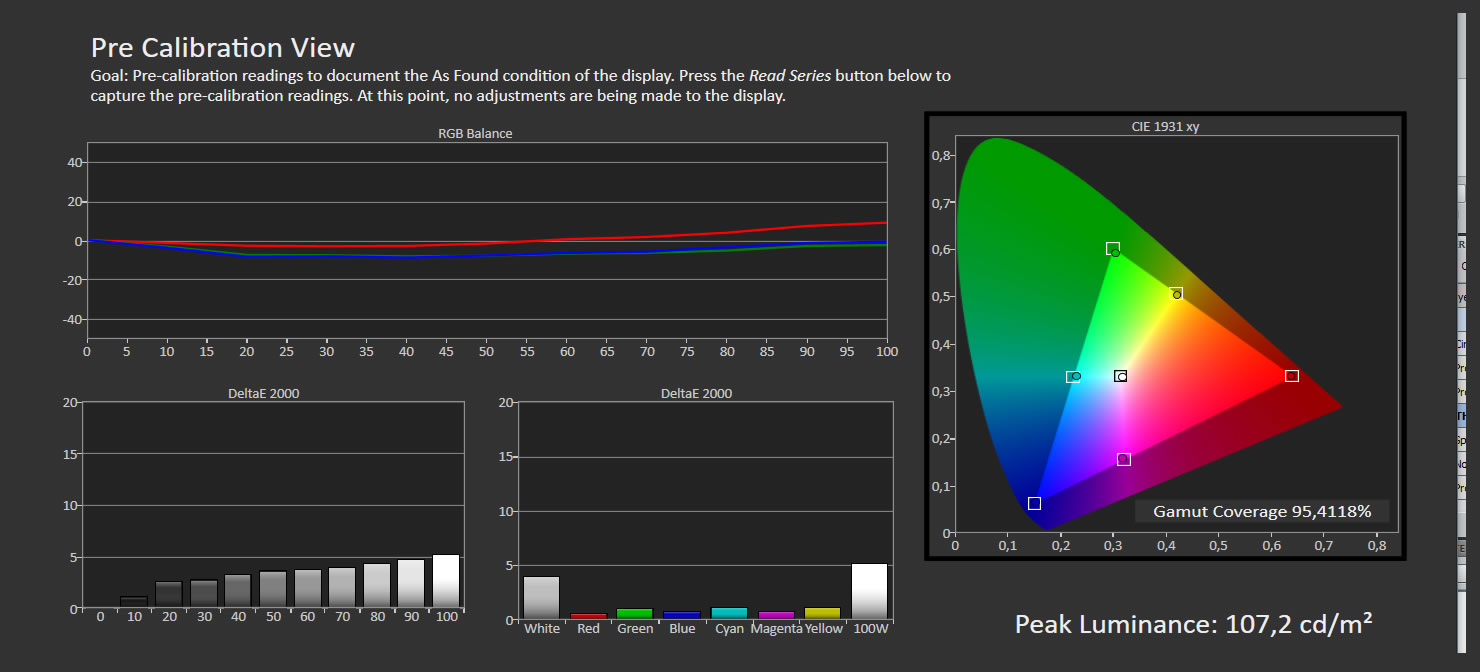Click the 80 percent grayscale DeltaE bar
Screen dimensions: 1480x672
click(377, 585)
